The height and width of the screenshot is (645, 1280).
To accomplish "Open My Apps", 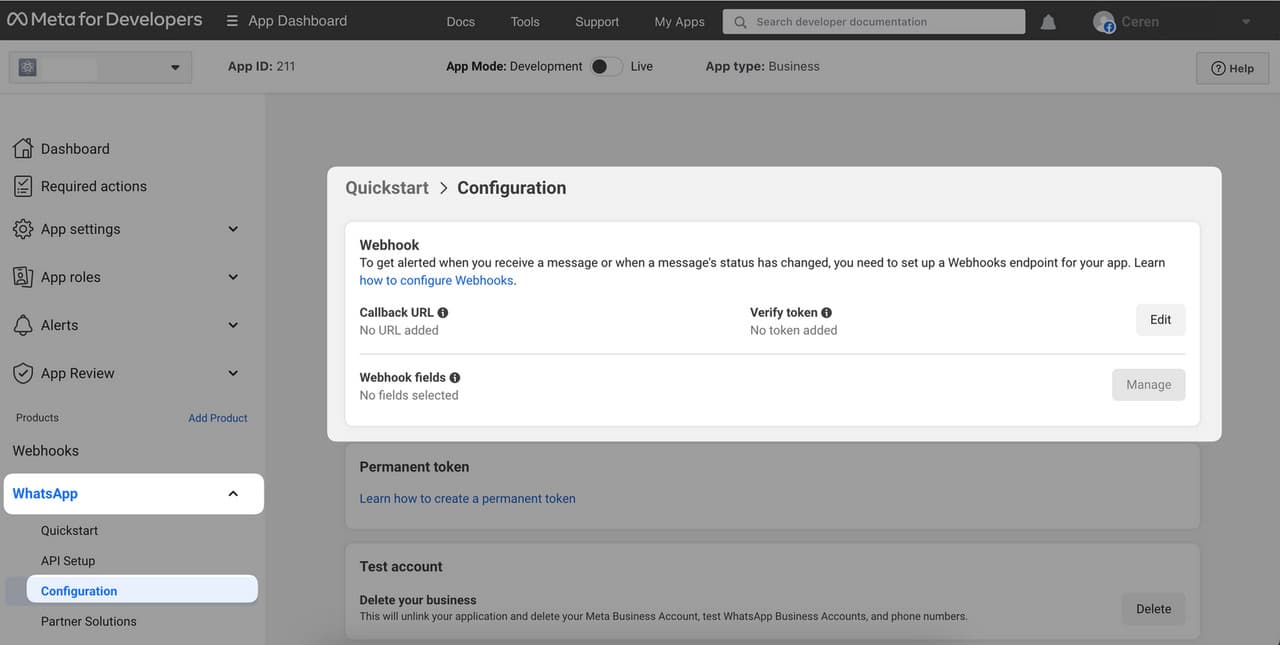I will click(679, 22).
